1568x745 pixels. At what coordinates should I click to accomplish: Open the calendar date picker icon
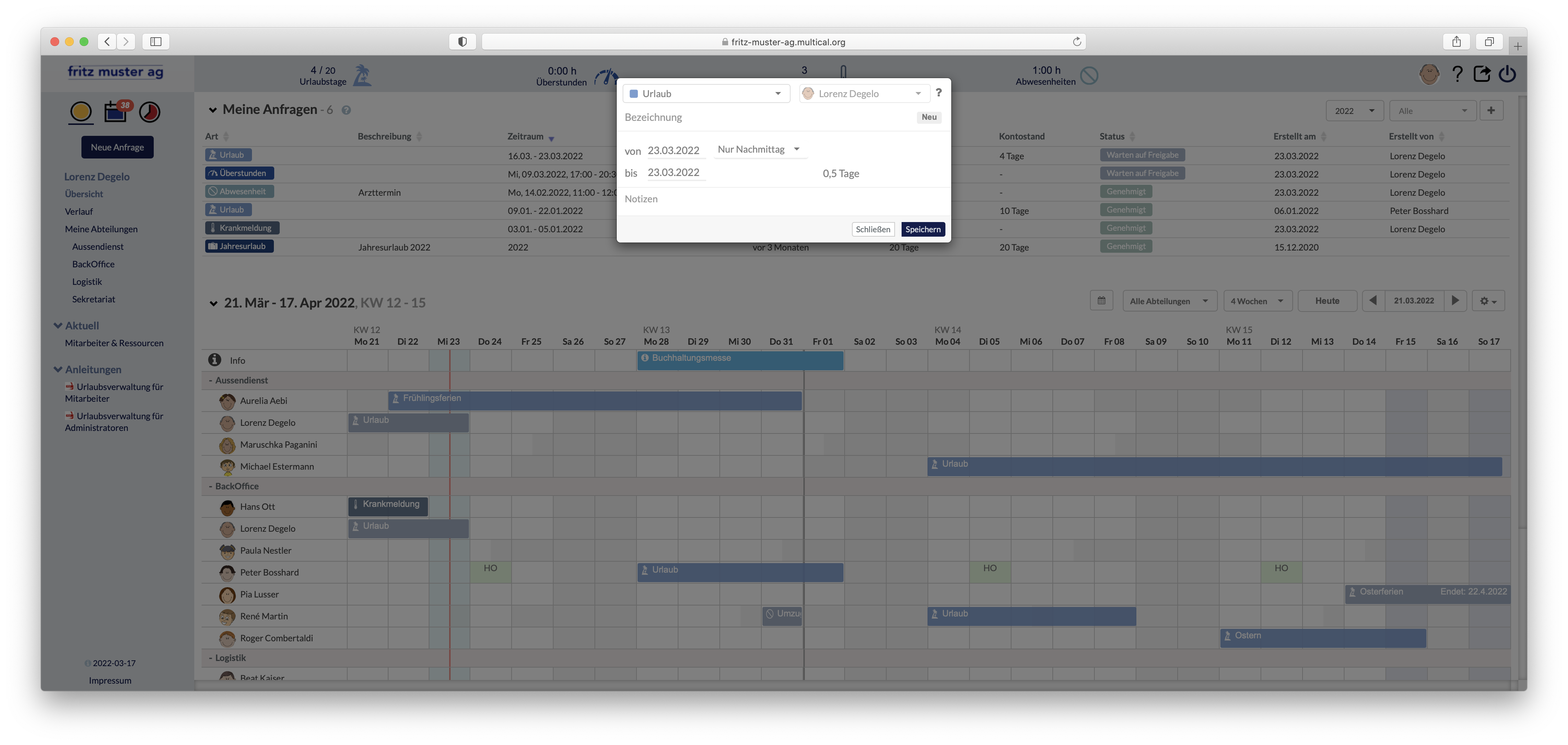[1101, 301]
